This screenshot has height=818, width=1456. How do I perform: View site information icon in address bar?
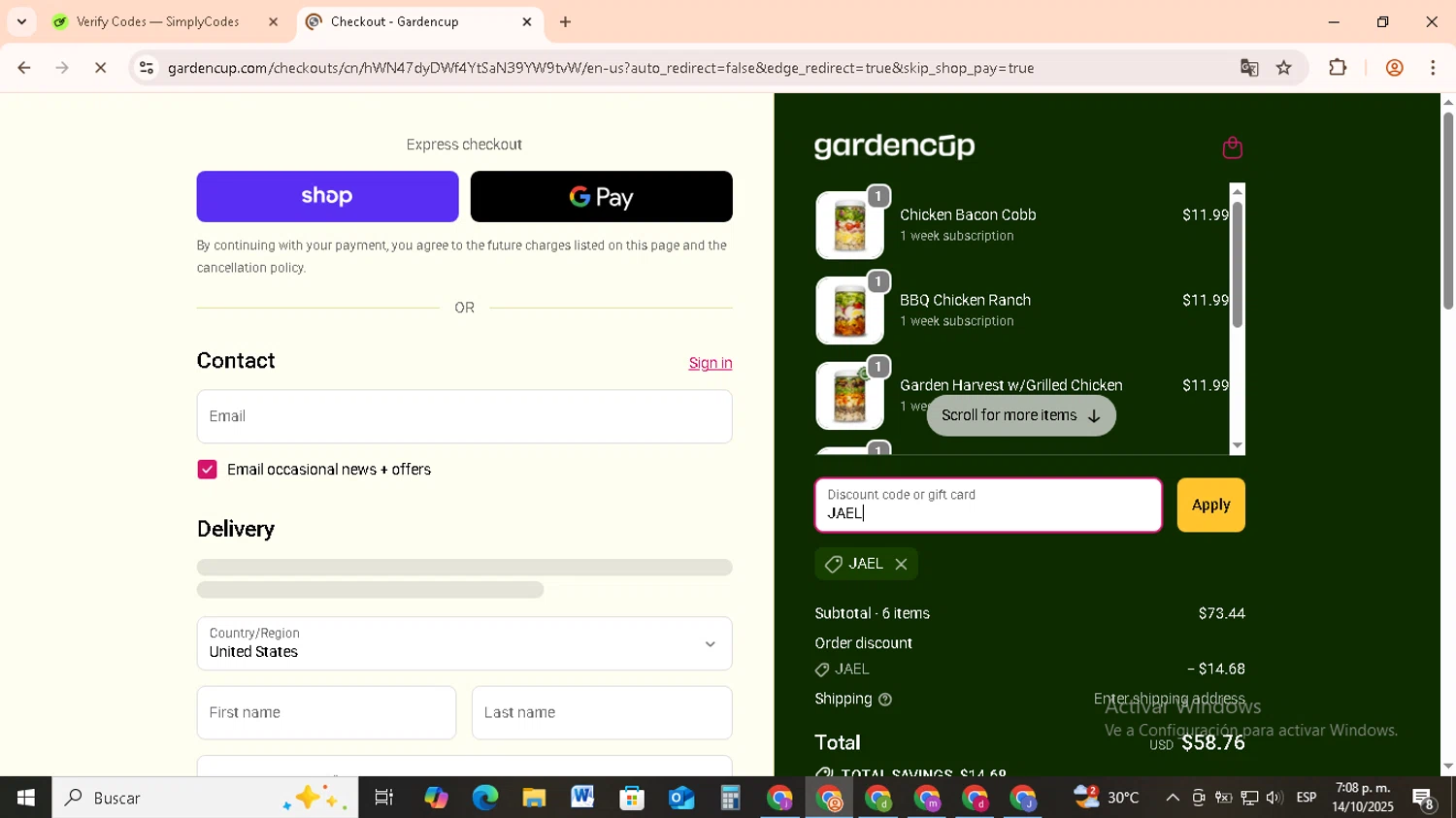147,68
